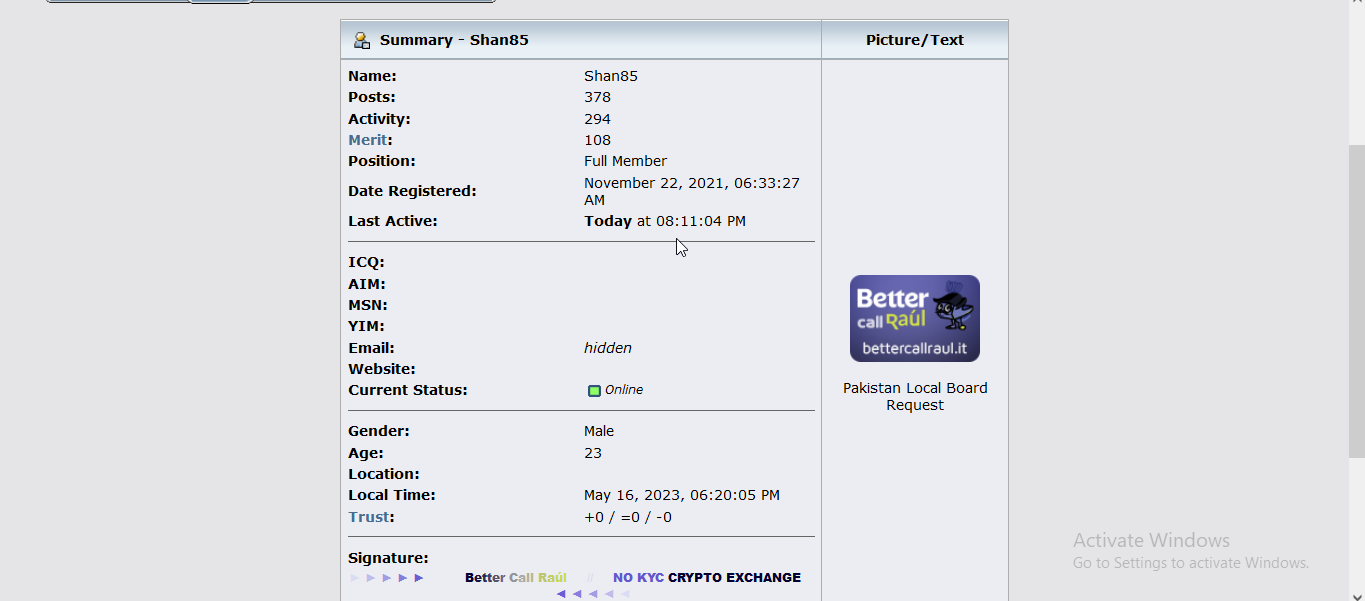Click the registration date November 22, 2021
This screenshot has width=1365, height=601.
691,191
